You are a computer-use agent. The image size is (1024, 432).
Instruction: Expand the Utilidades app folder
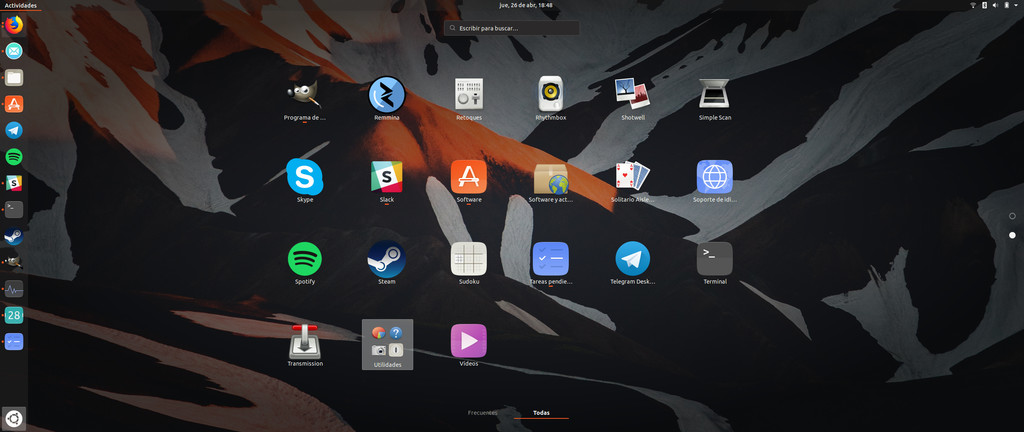point(387,345)
